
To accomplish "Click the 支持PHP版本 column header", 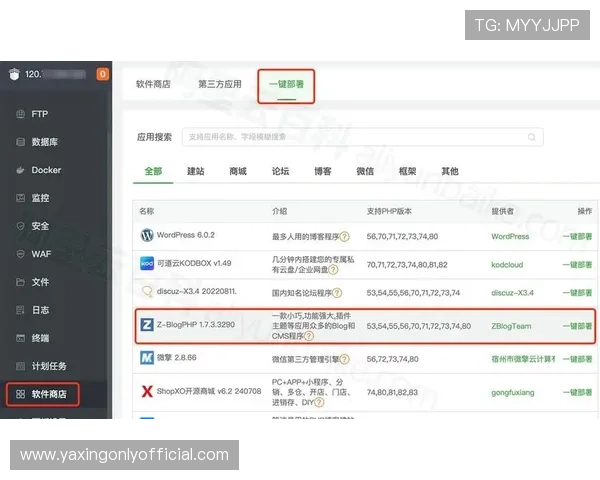I will 389,211.
